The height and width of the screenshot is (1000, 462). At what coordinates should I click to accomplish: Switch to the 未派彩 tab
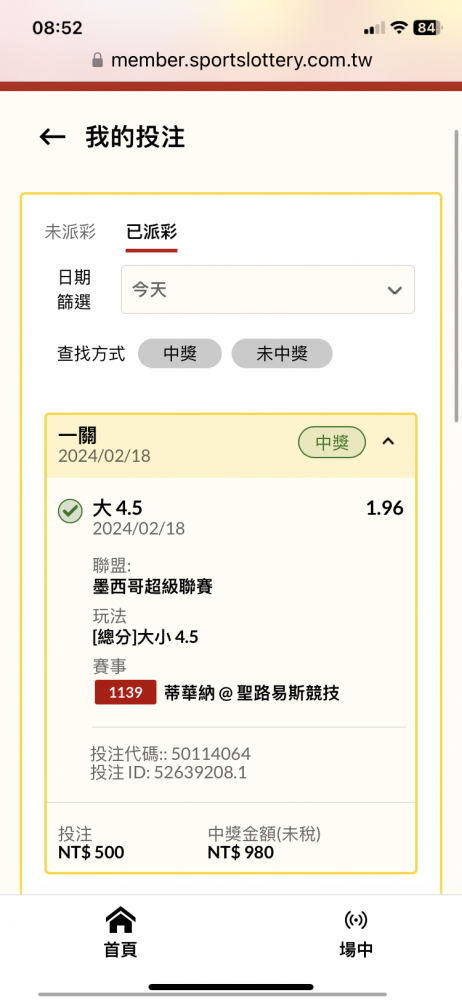coord(70,232)
